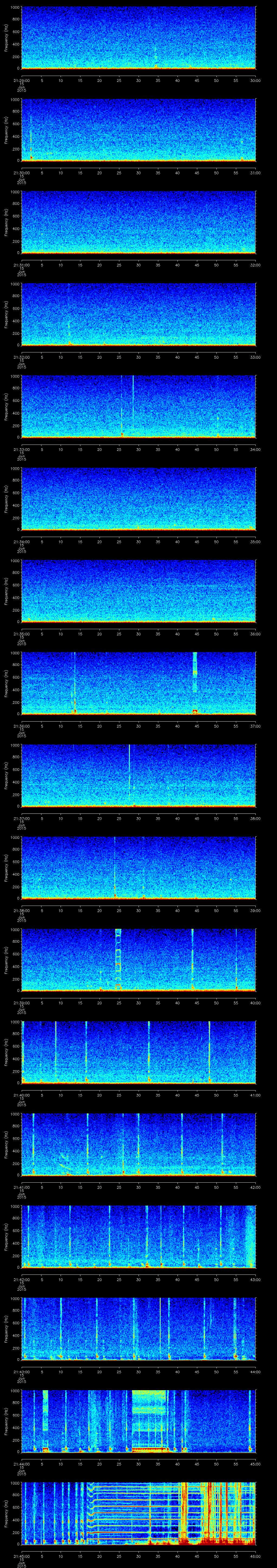Click the 21:42:00 start time label
Screen dimensions: 277x1568
pos(21,1279)
